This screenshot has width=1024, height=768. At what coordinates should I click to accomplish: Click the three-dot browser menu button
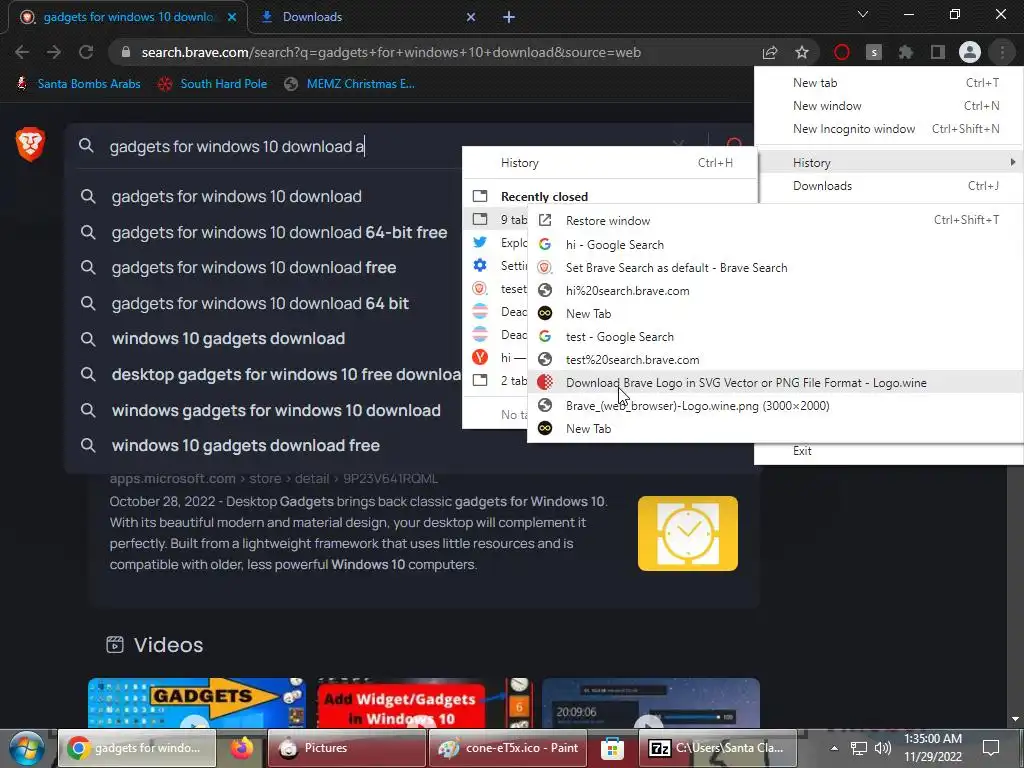1002,52
